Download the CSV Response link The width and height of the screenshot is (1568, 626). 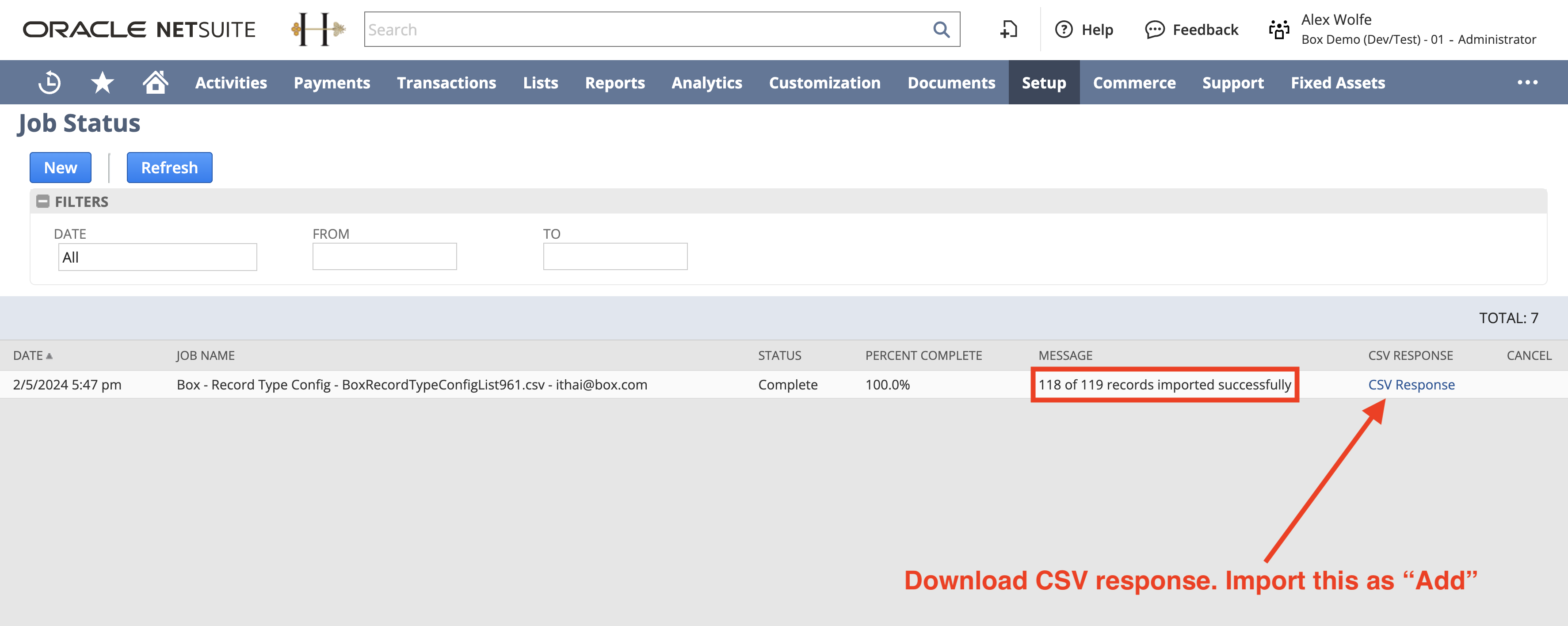1411,385
